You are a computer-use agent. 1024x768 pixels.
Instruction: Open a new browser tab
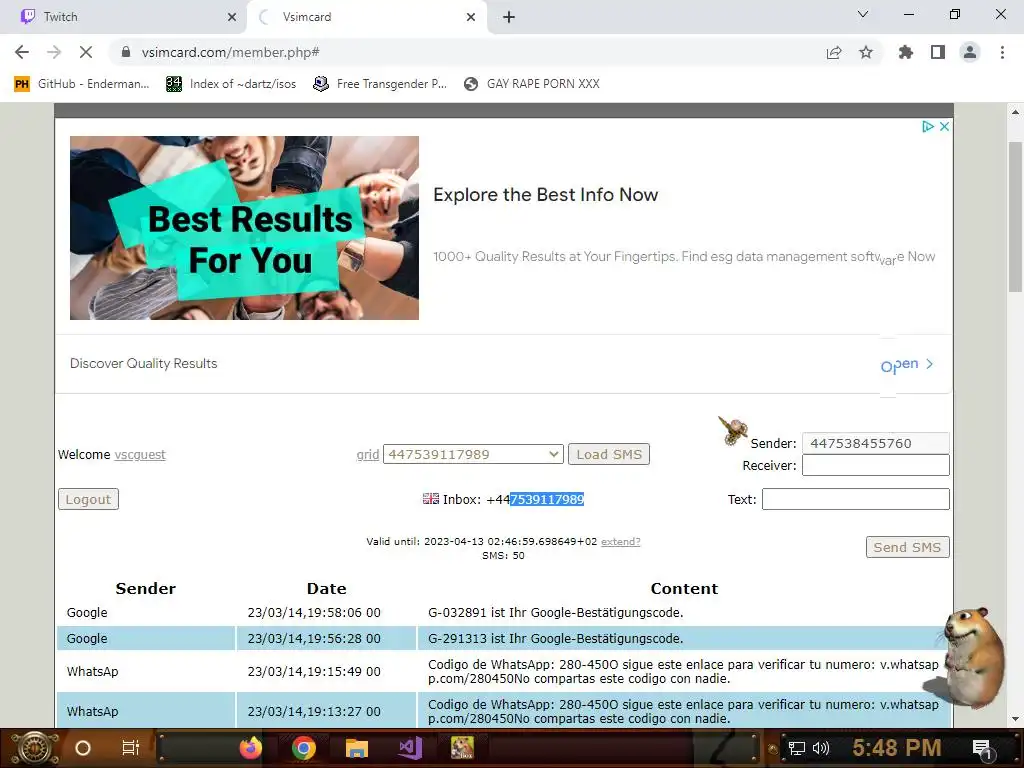tap(509, 17)
